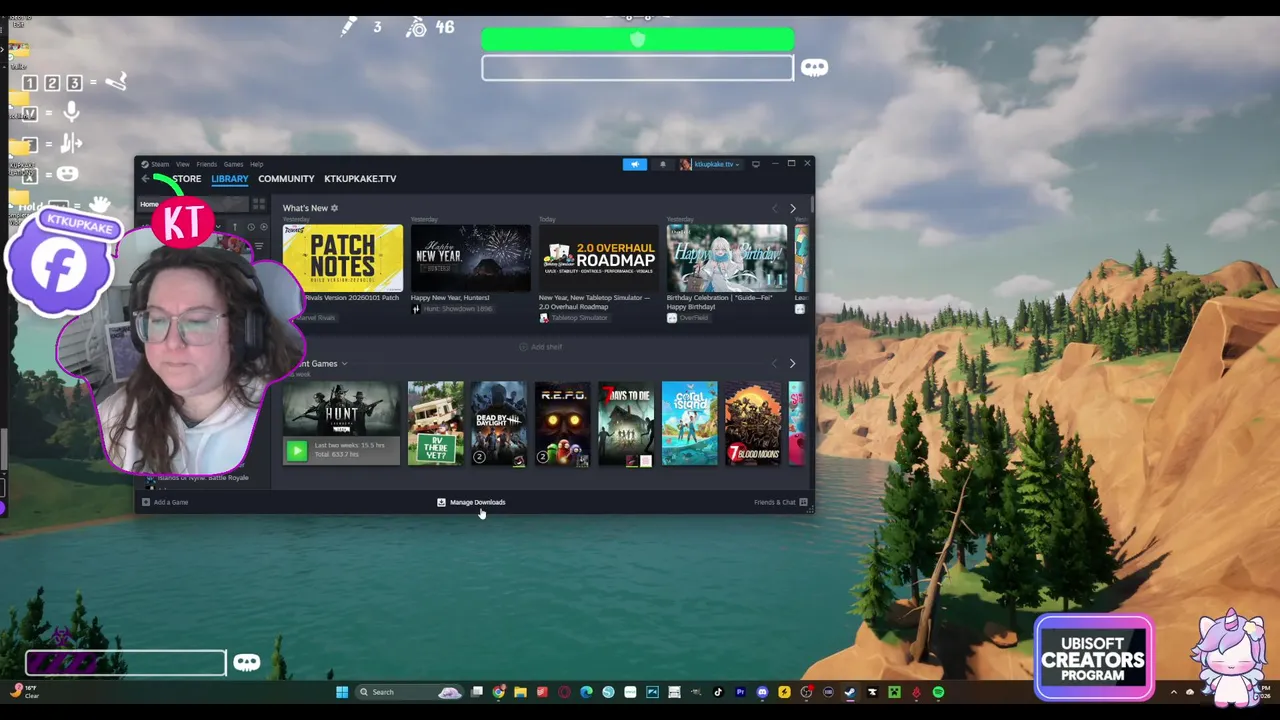This screenshot has width=1280, height=720.
Task: Open the Help menu
Action: 256,164
